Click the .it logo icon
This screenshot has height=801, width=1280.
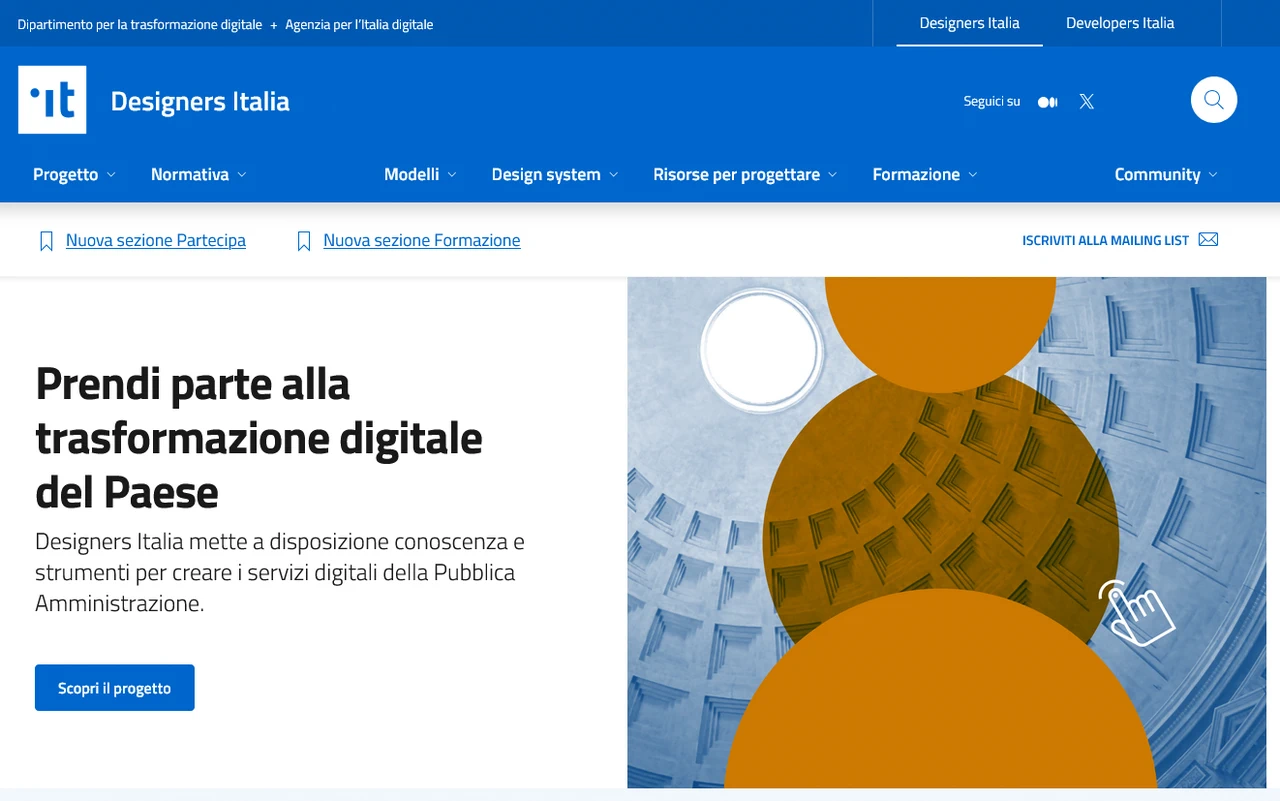(52, 100)
